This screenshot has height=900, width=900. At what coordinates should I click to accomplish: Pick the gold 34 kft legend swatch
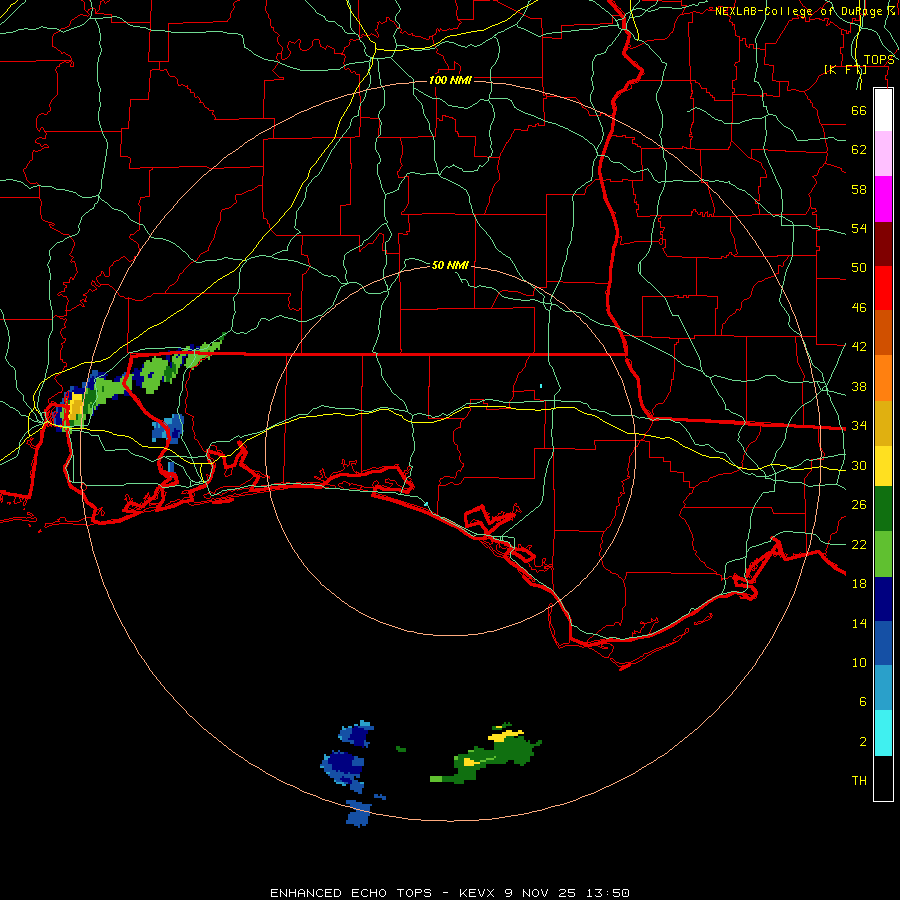(x=883, y=423)
